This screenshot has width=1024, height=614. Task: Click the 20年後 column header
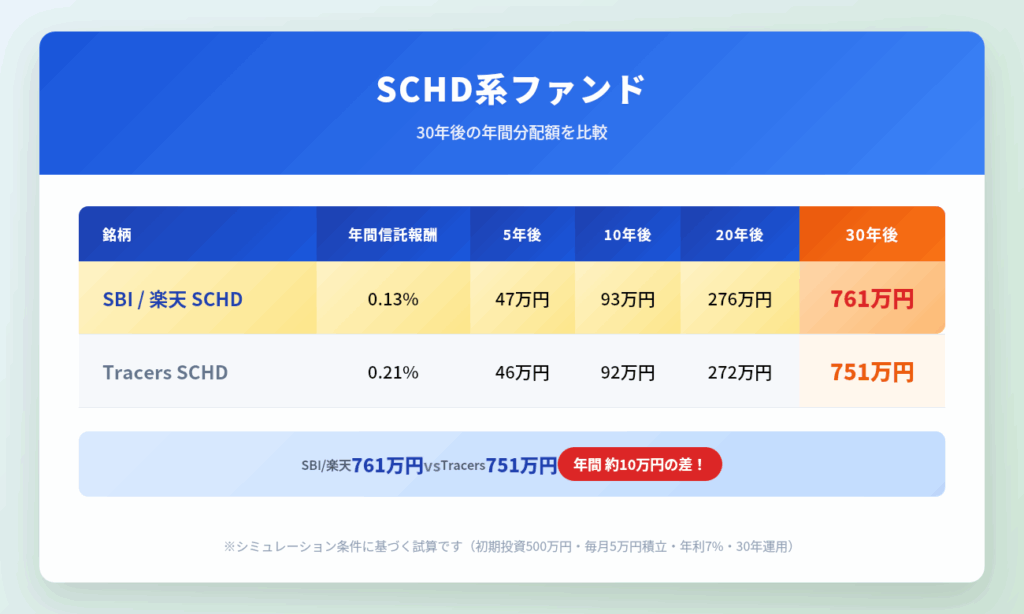[x=739, y=235]
